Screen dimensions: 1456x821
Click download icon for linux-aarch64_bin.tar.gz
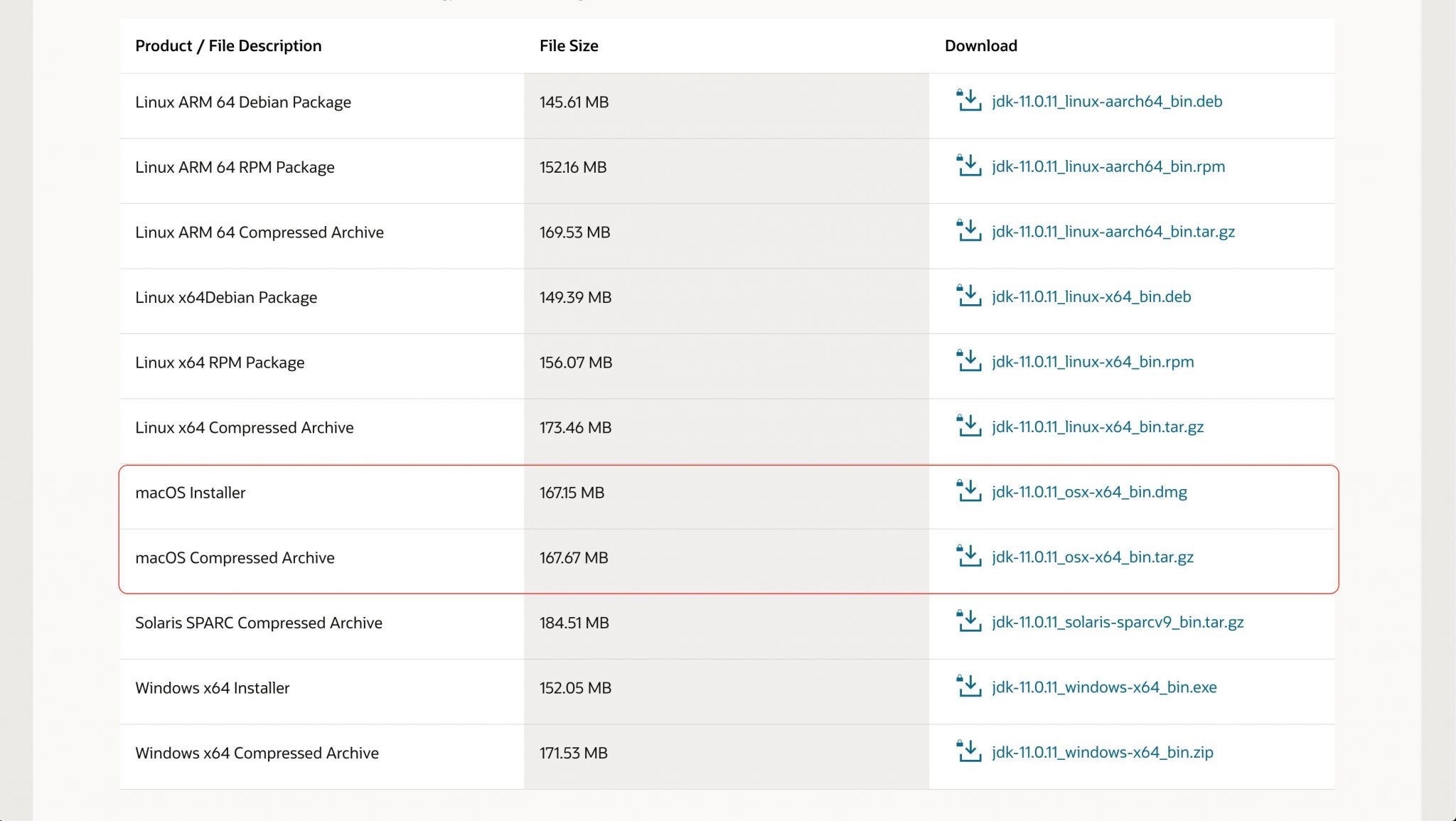coord(969,231)
